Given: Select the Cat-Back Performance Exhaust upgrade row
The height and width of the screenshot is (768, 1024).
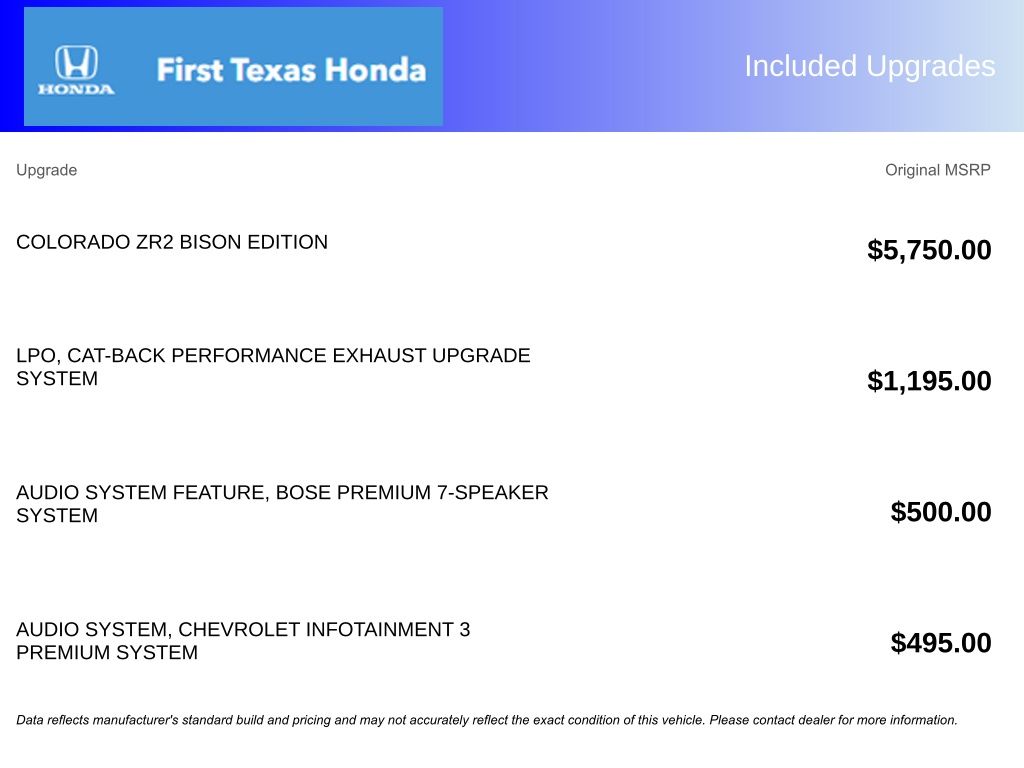Looking at the screenshot, I should point(273,367).
